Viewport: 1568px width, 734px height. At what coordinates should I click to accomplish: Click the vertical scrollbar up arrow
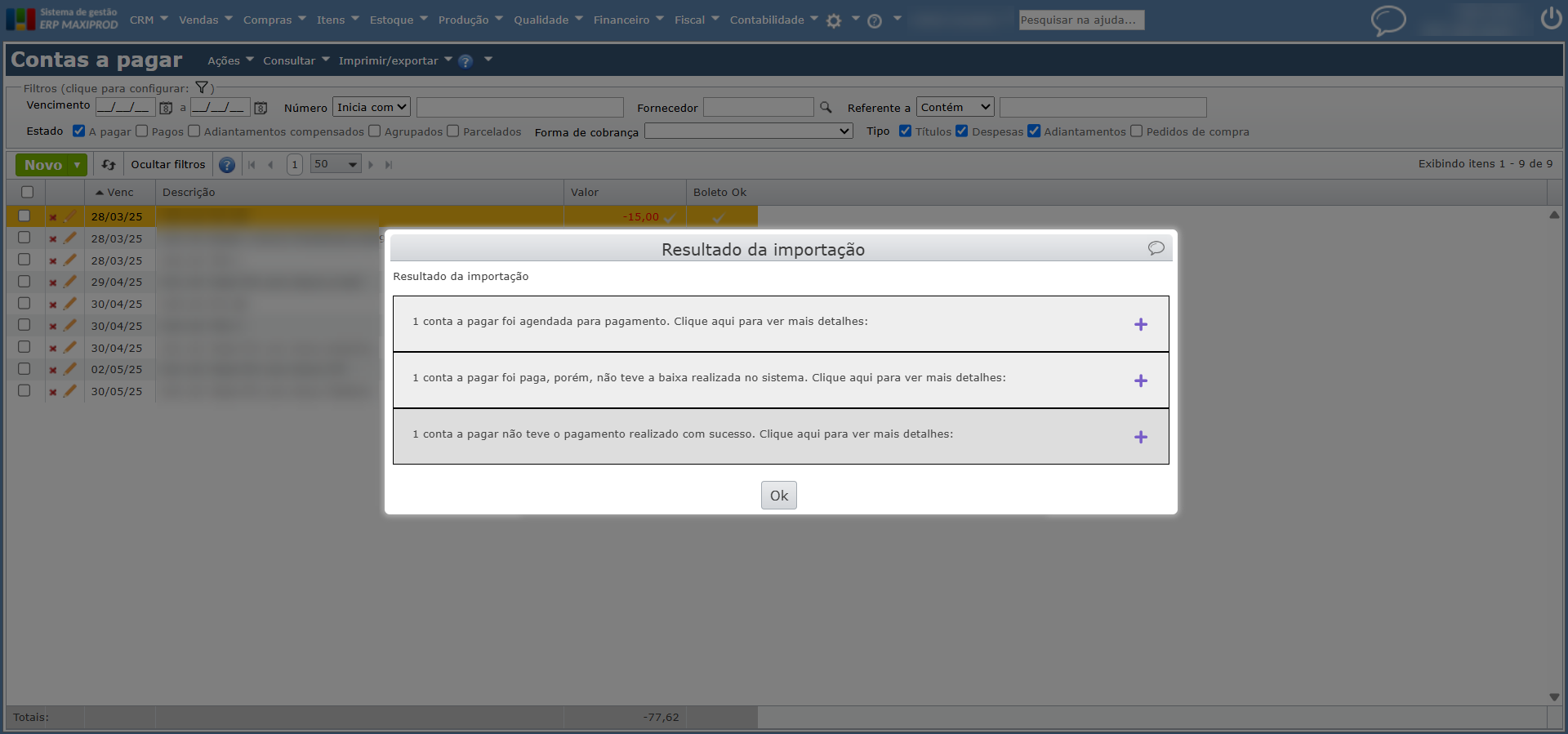(x=1554, y=215)
